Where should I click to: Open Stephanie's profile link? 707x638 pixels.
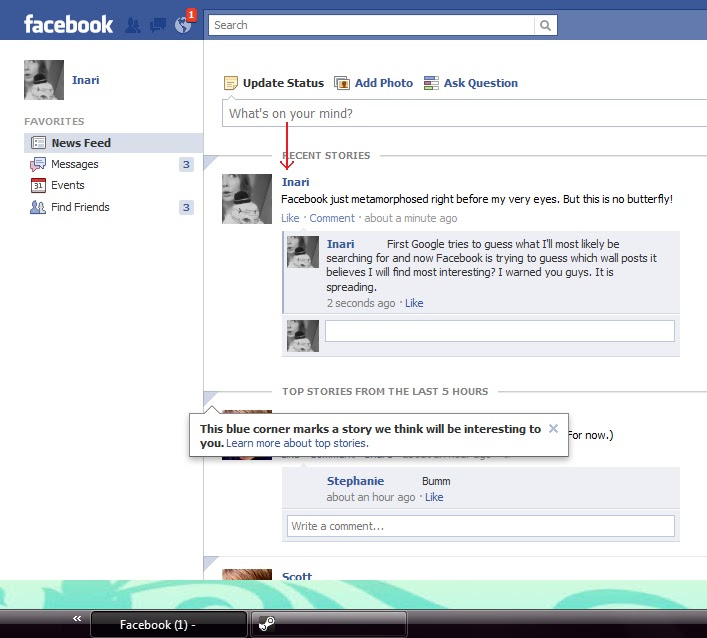coord(355,481)
